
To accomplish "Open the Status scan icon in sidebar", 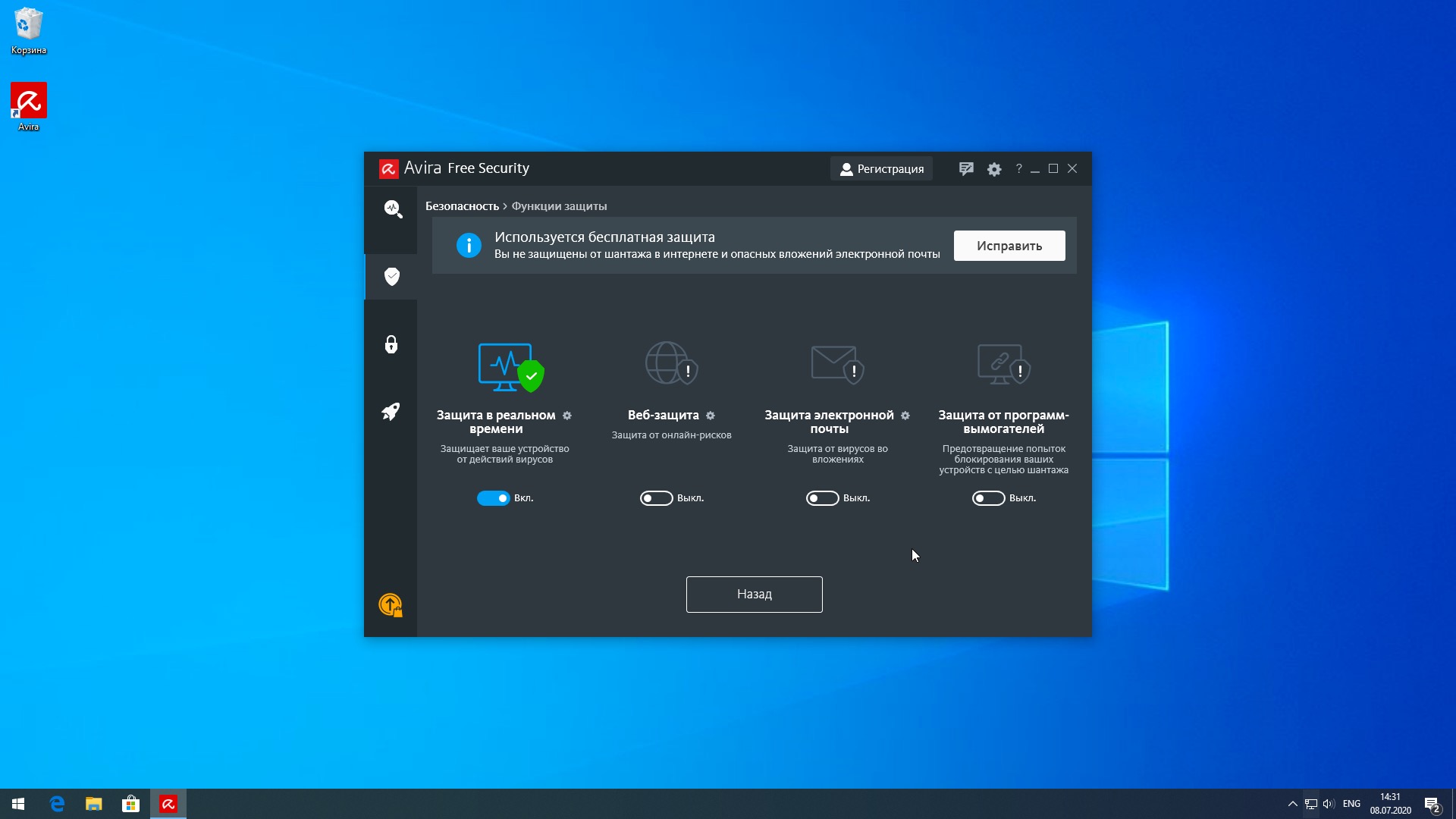I will 392,209.
